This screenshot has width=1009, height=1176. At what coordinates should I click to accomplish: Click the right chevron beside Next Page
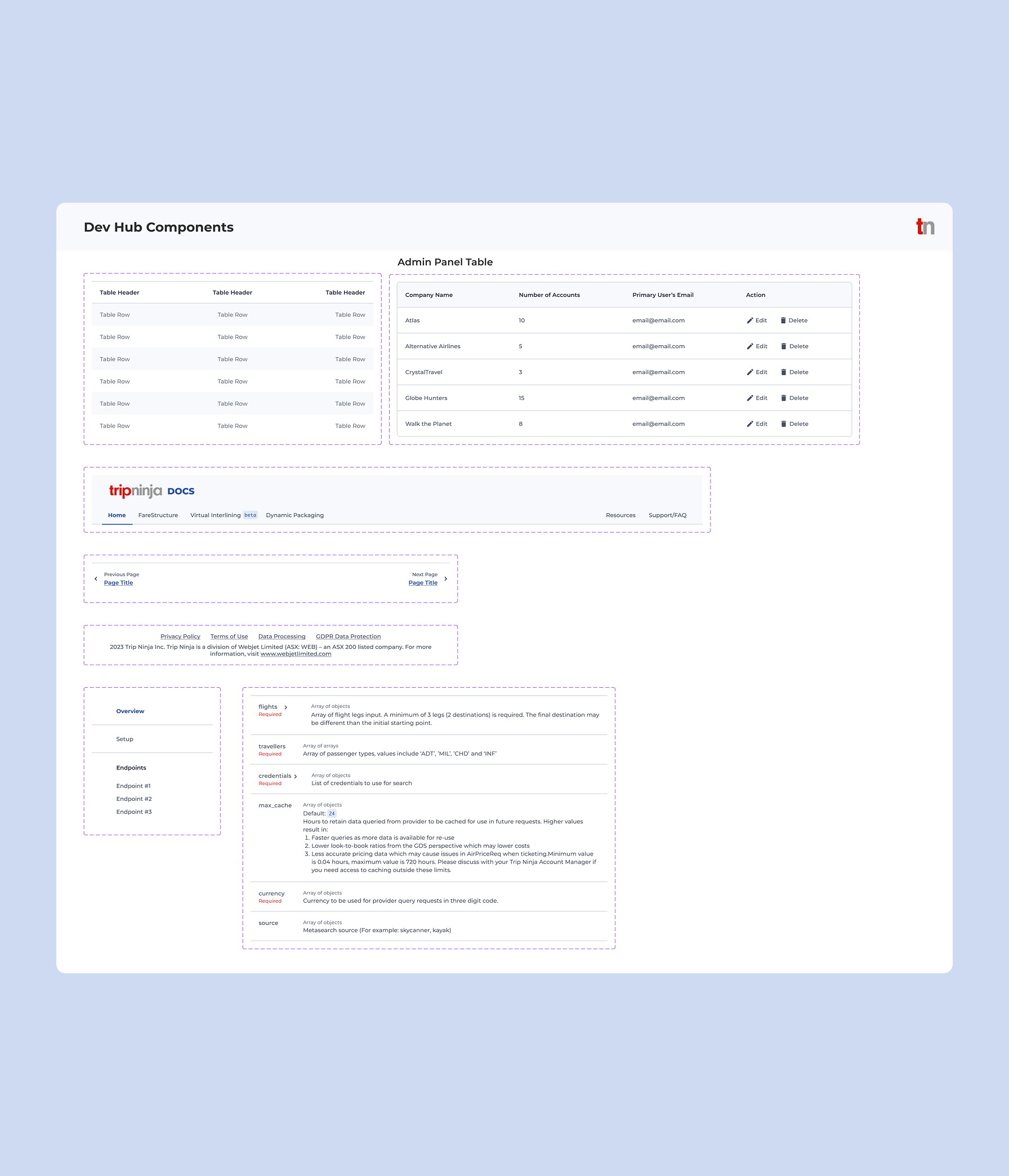446,578
